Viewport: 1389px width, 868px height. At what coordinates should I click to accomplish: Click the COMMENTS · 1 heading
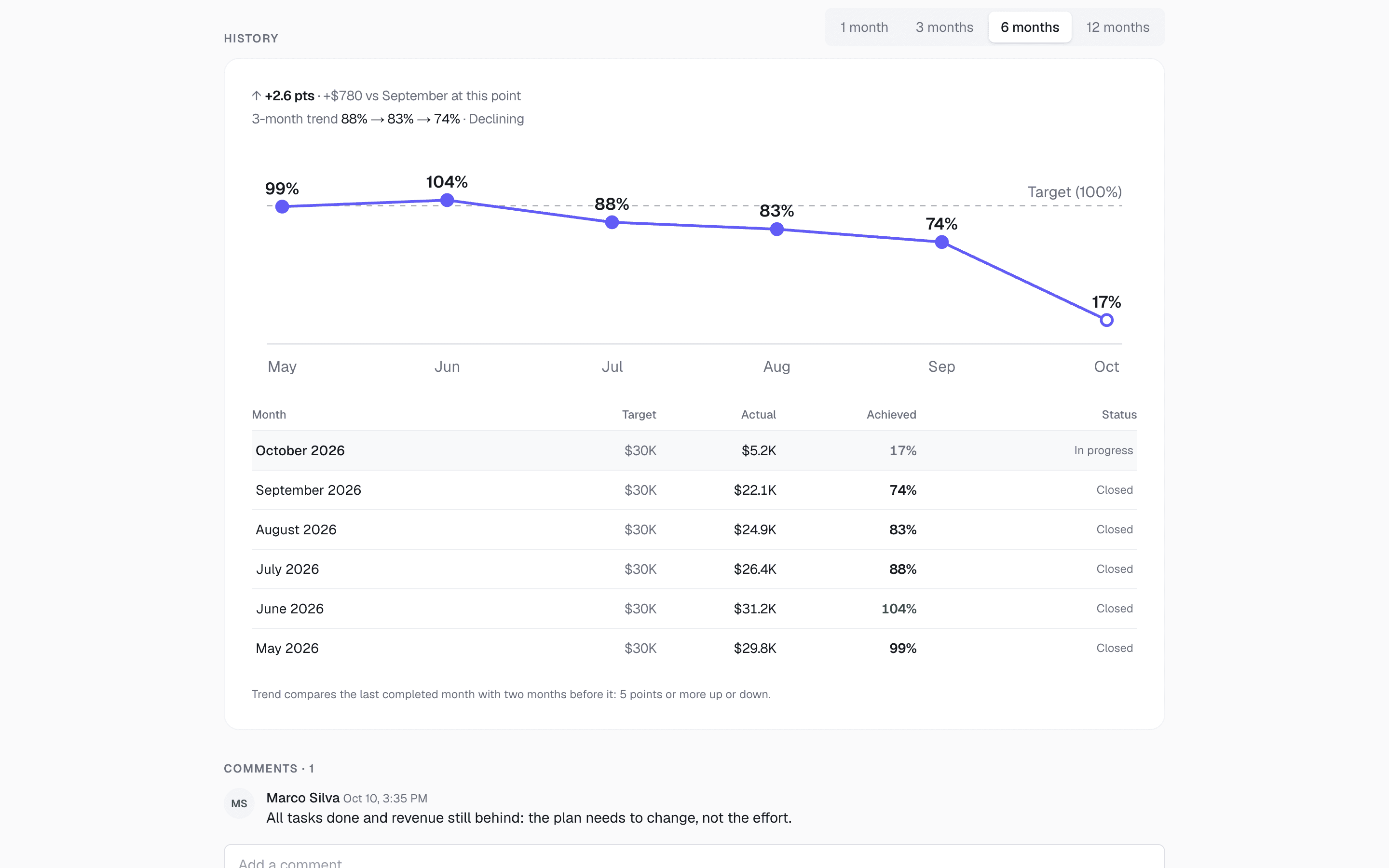tap(269, 768)
